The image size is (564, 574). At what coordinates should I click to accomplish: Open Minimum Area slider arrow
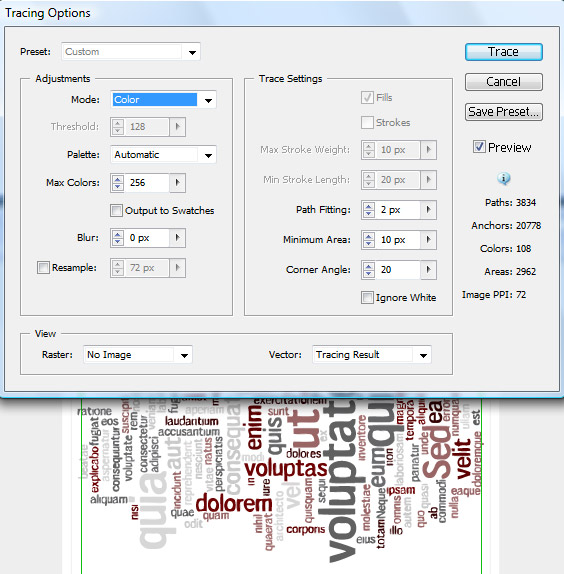[428, 240]
